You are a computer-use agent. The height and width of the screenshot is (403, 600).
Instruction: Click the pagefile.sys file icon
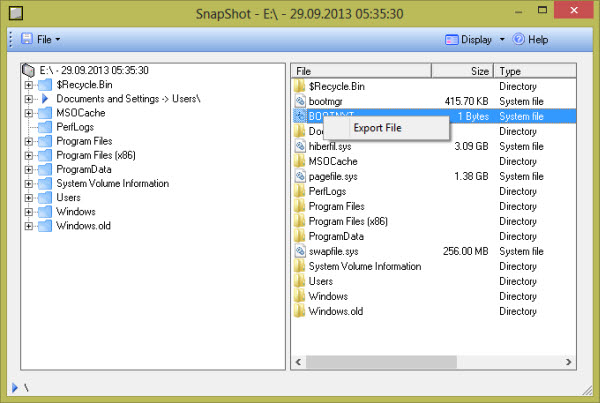300,176
